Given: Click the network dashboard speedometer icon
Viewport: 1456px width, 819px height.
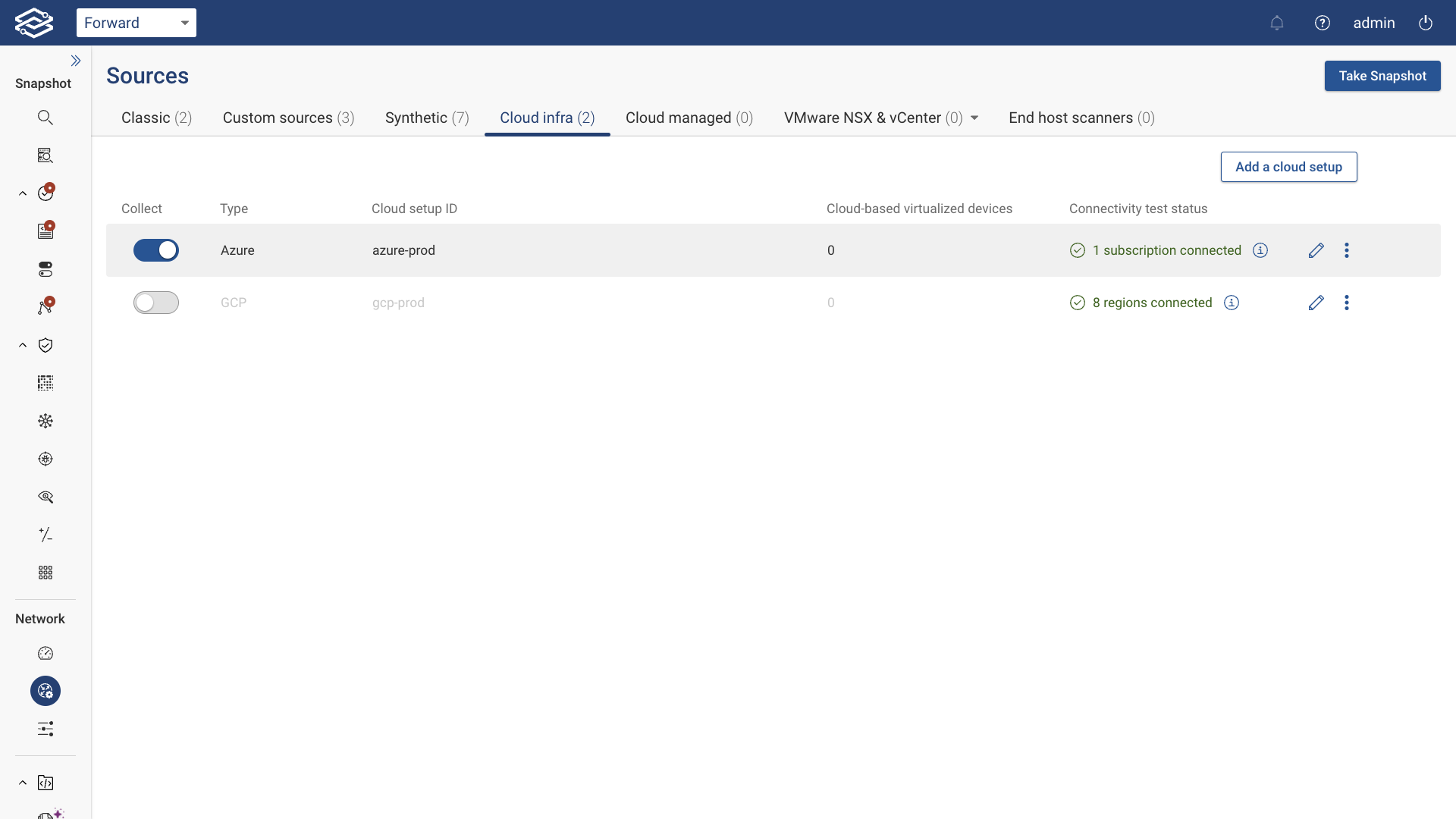Looking at the screenshot, I should (45, 653).
